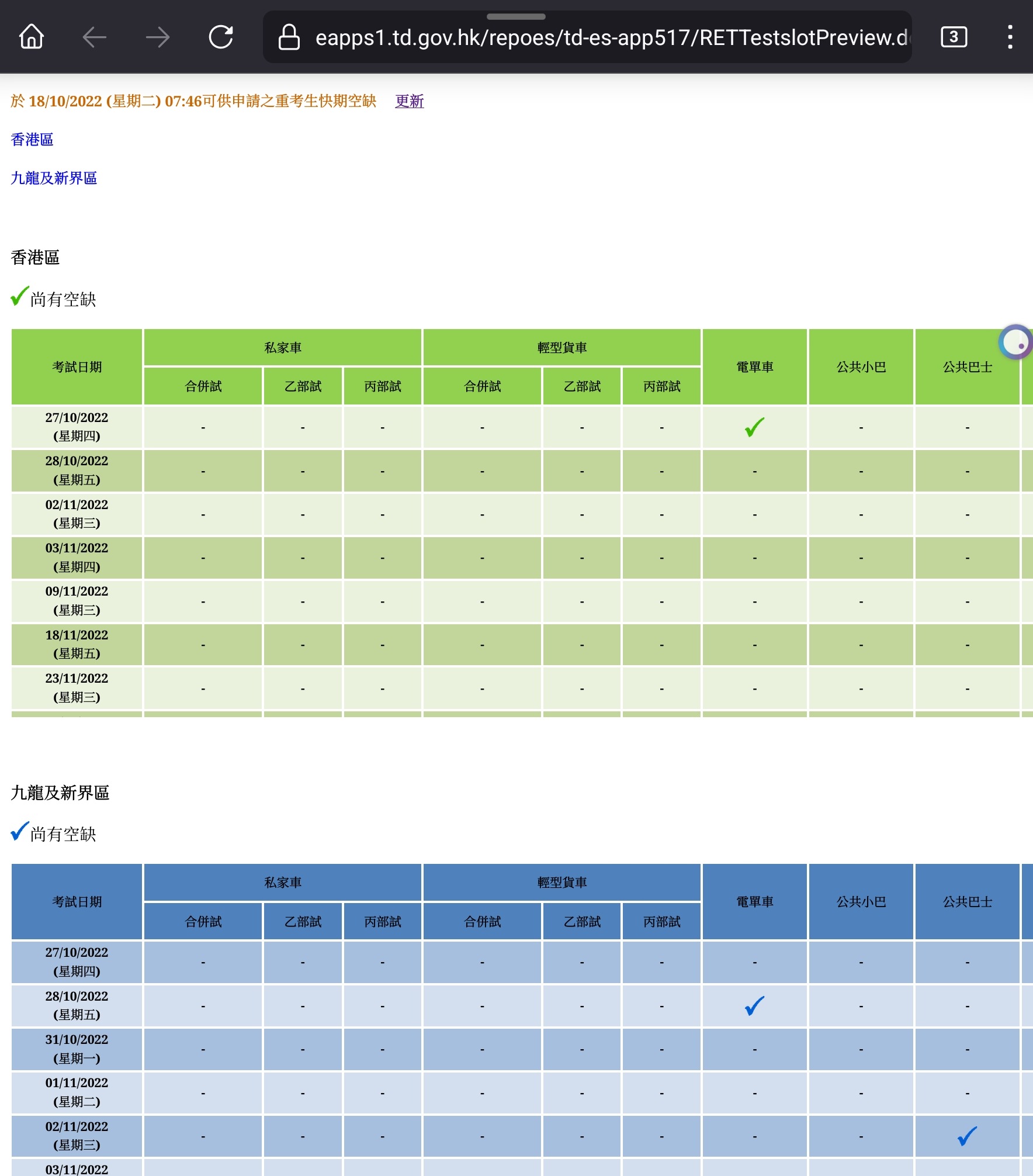Open the browser three-dot menu
This screenshot has height=1176, width=1033.
1010,37
